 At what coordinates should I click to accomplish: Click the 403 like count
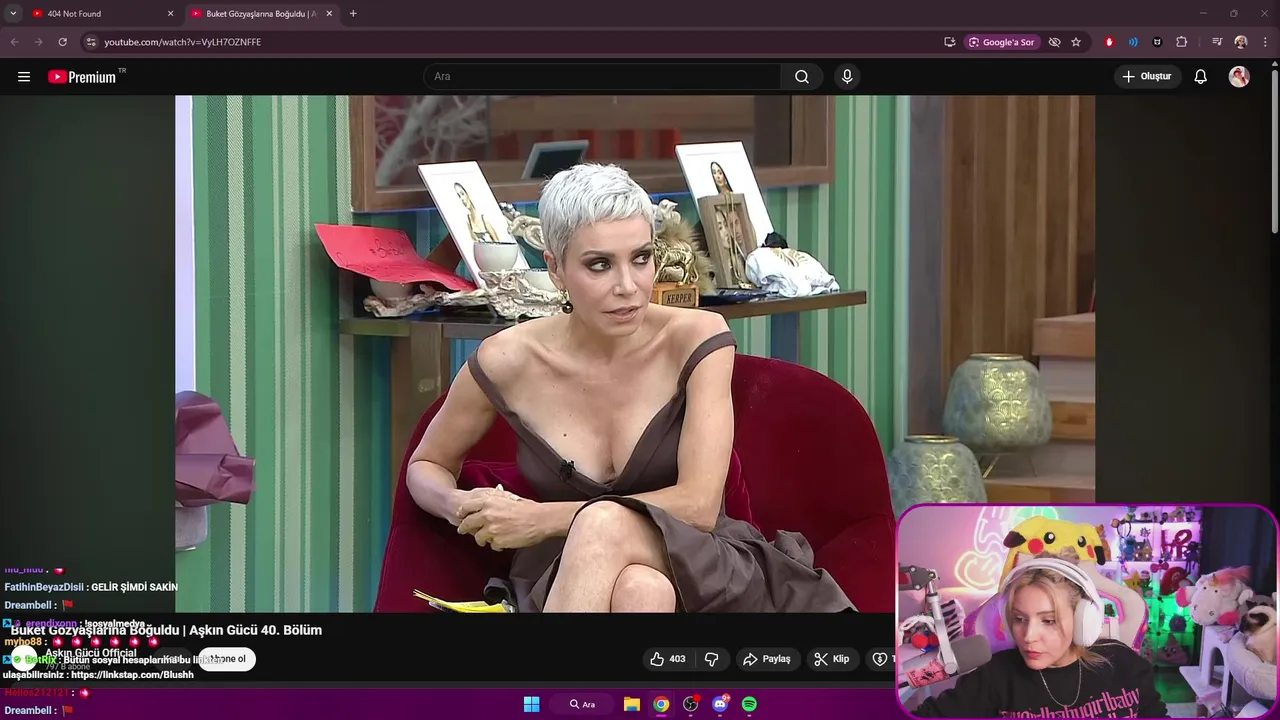click(677, 659)
